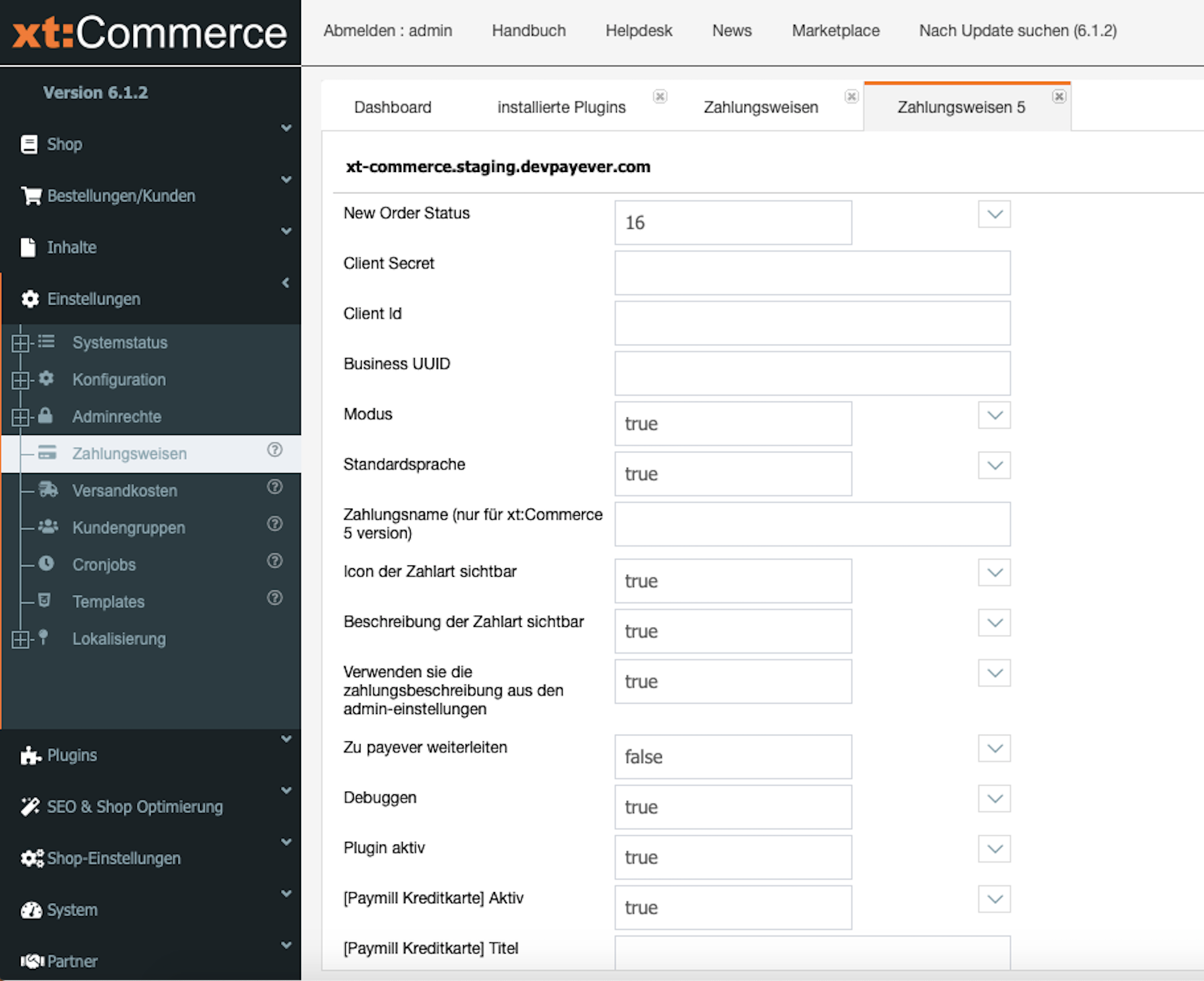The height and width of the screenshot is (981, 1204).
Task: Click the Shop-Einstellungen gears icon
Action: point(32,859)
